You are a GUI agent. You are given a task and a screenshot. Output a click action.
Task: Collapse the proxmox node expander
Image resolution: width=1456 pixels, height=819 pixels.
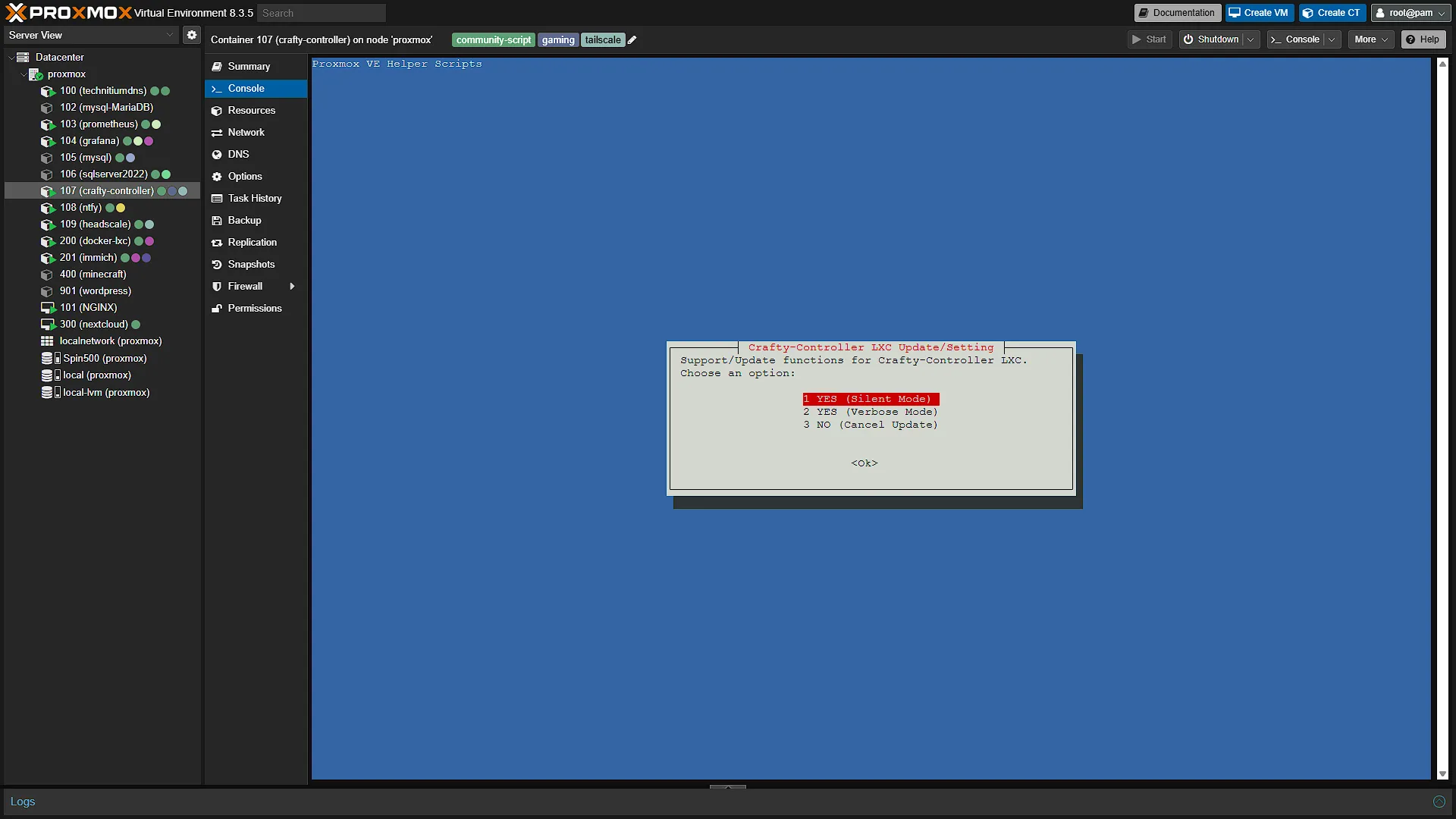tap(23, 74)
